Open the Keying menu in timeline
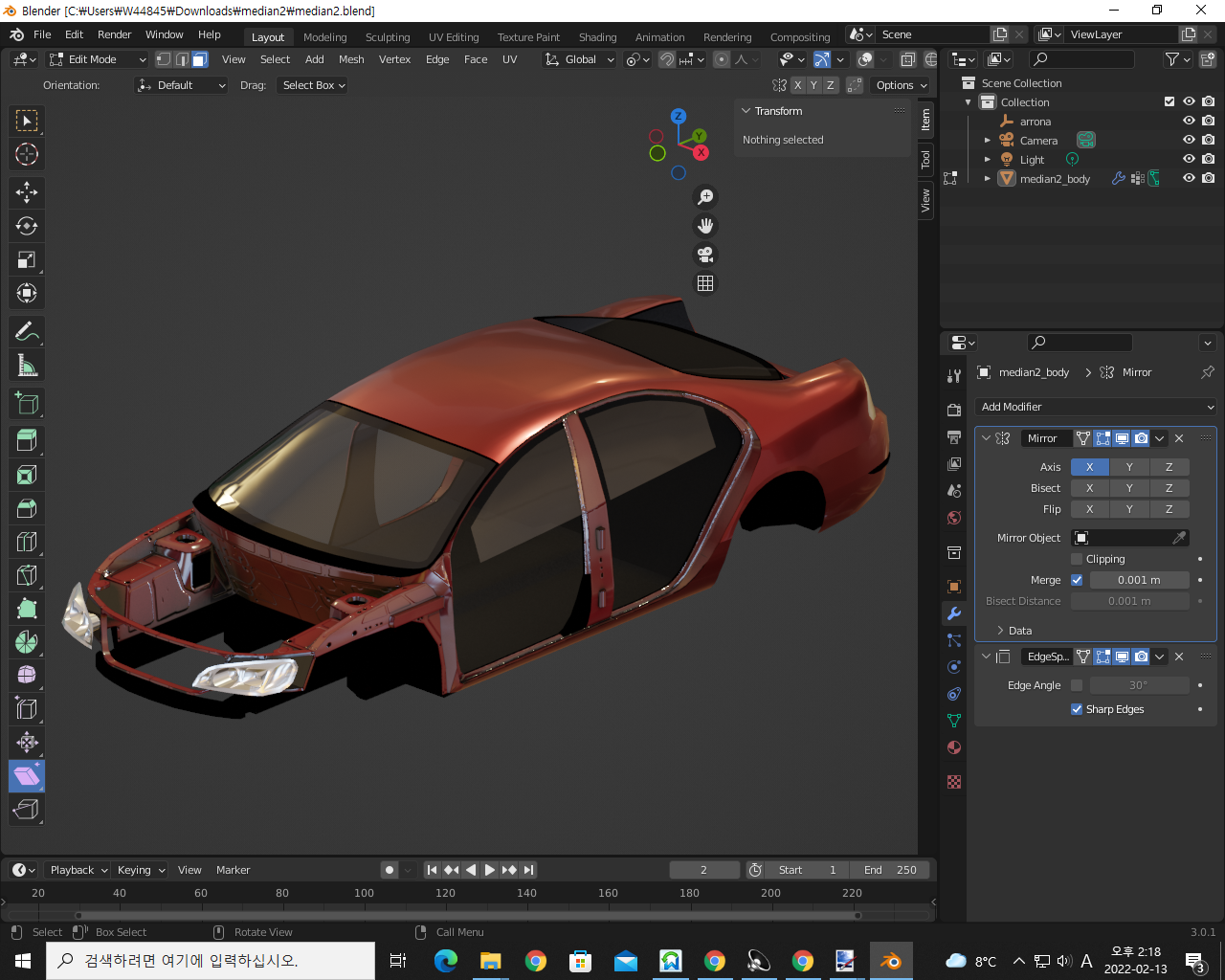 click(x=141, y=870)
